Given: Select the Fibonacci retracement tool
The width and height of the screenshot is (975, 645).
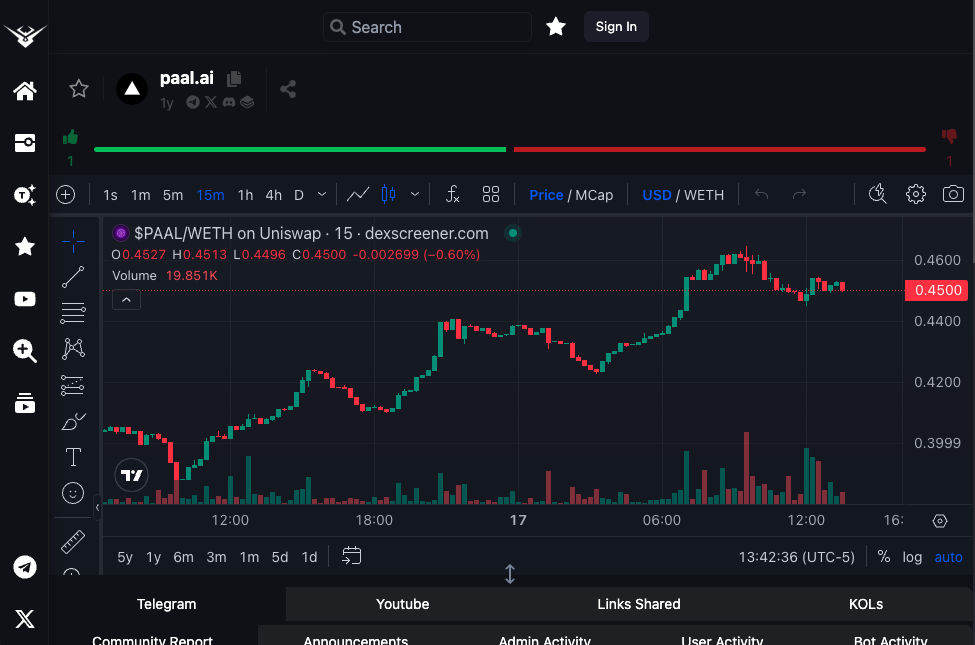Looking at the screenshot, I should click(73, 312).
